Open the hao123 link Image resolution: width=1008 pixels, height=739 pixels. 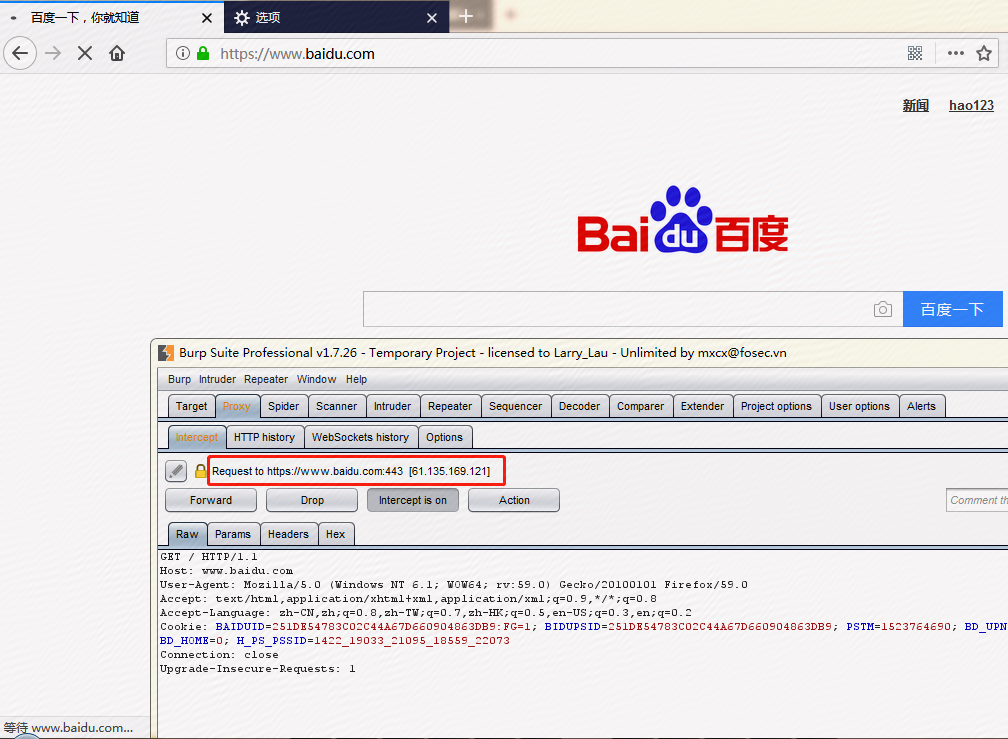click(971, 105)
